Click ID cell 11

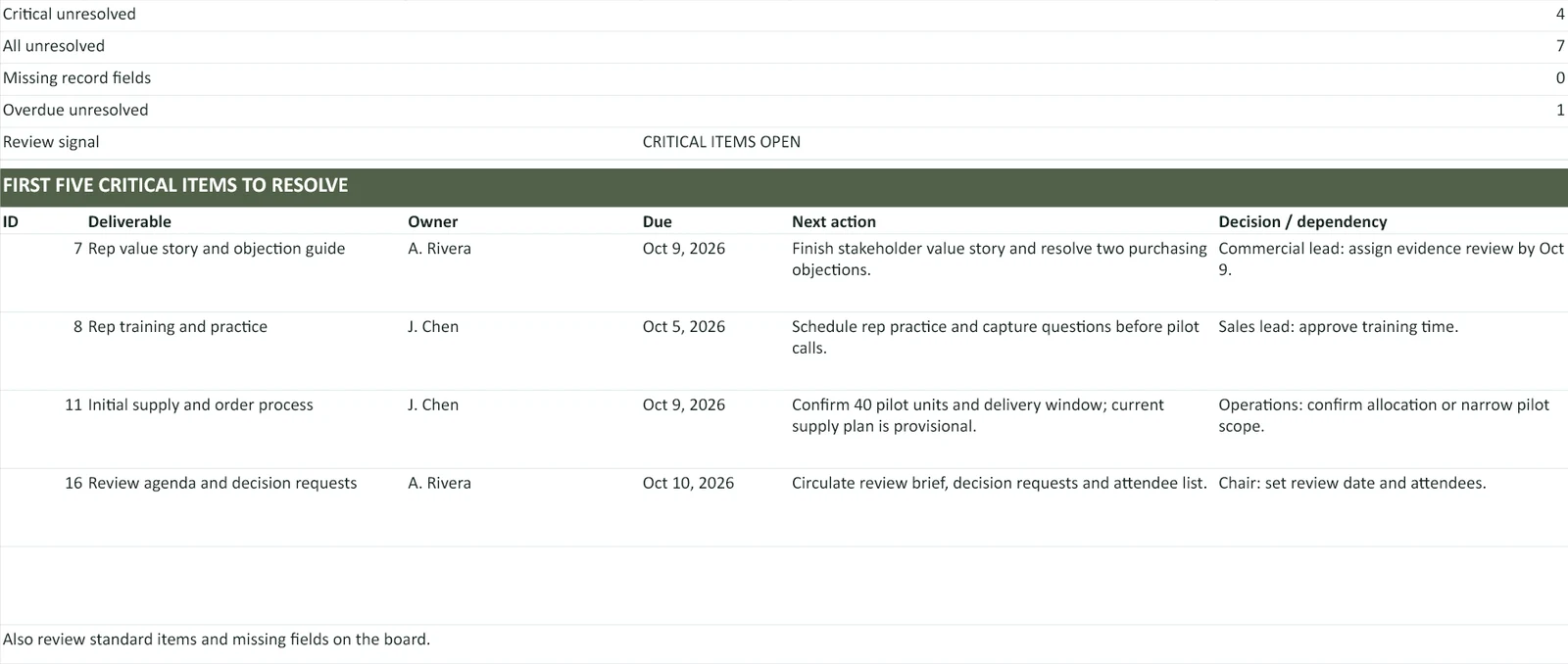[73, 405]
